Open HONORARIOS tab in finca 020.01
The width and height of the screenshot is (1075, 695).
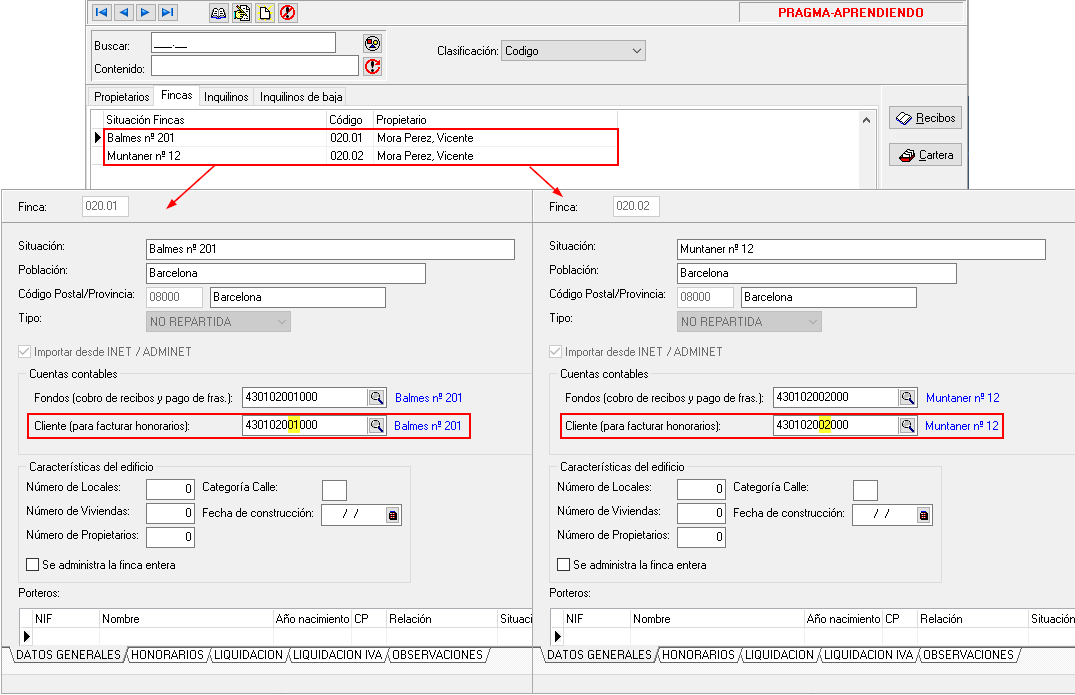click(x=167, y=655)
